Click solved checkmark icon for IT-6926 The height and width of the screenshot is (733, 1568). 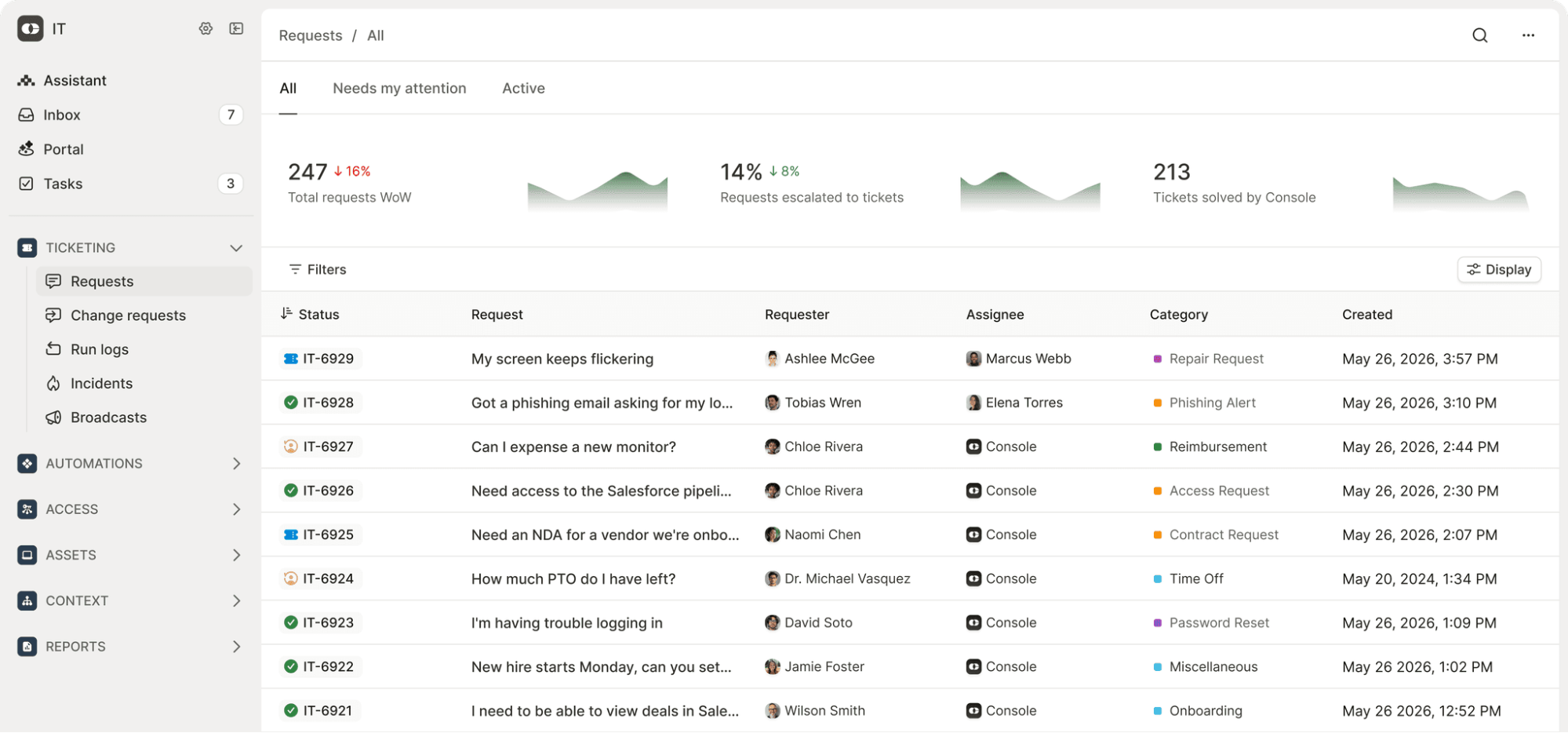[x=290, y=490]
